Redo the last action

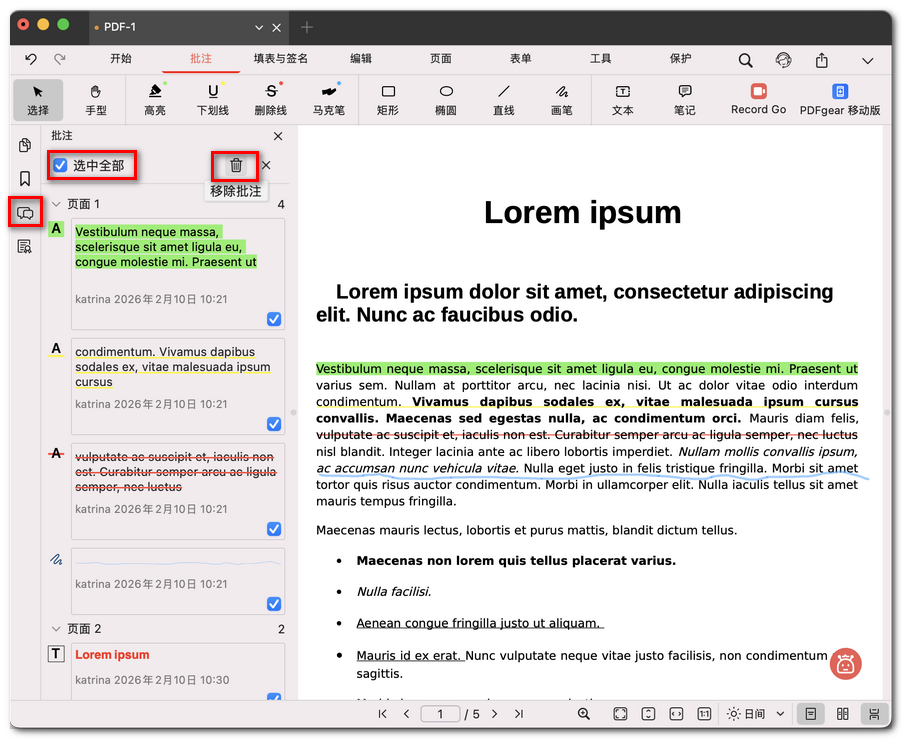coord(60,59)
